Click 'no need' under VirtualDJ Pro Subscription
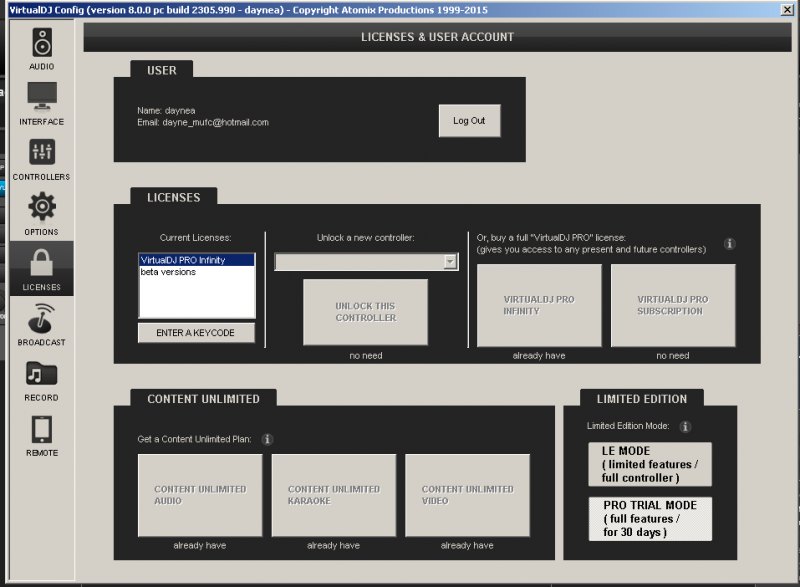The width and height of the screenshot is (800, 587). coord(672,355)
